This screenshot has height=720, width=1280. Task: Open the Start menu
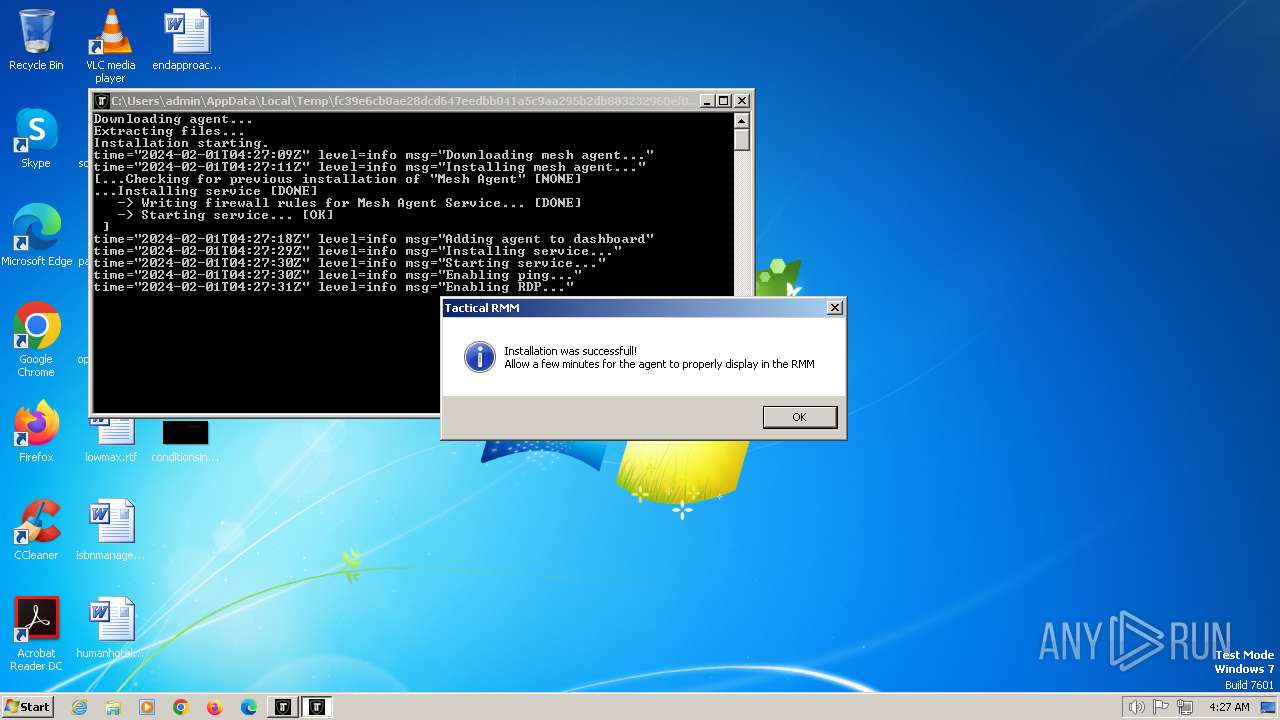[27, 706]
